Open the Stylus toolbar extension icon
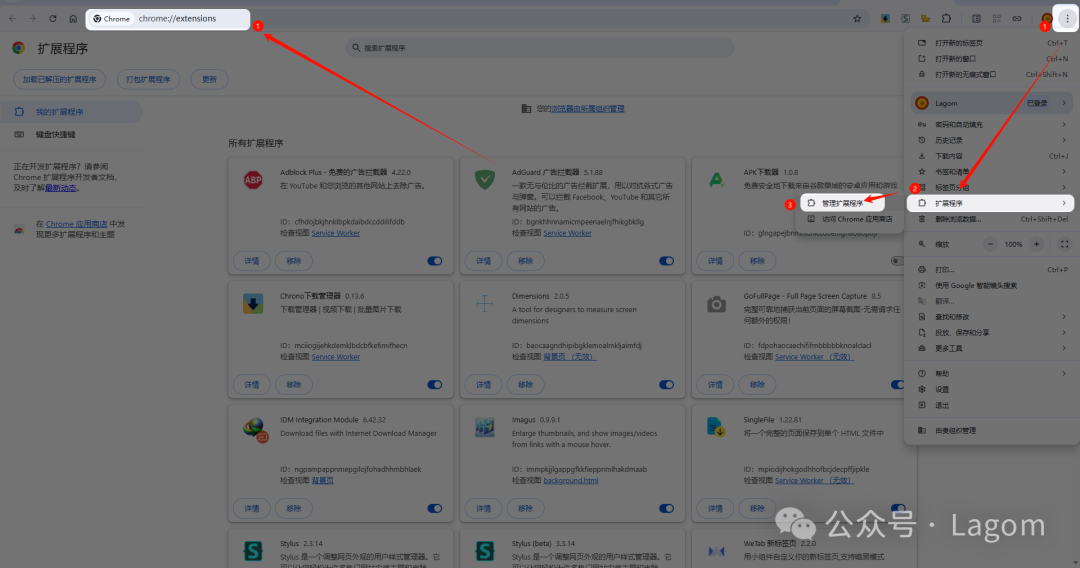The width and height of the screenshot is (1080, 568). tap(905, 19)
